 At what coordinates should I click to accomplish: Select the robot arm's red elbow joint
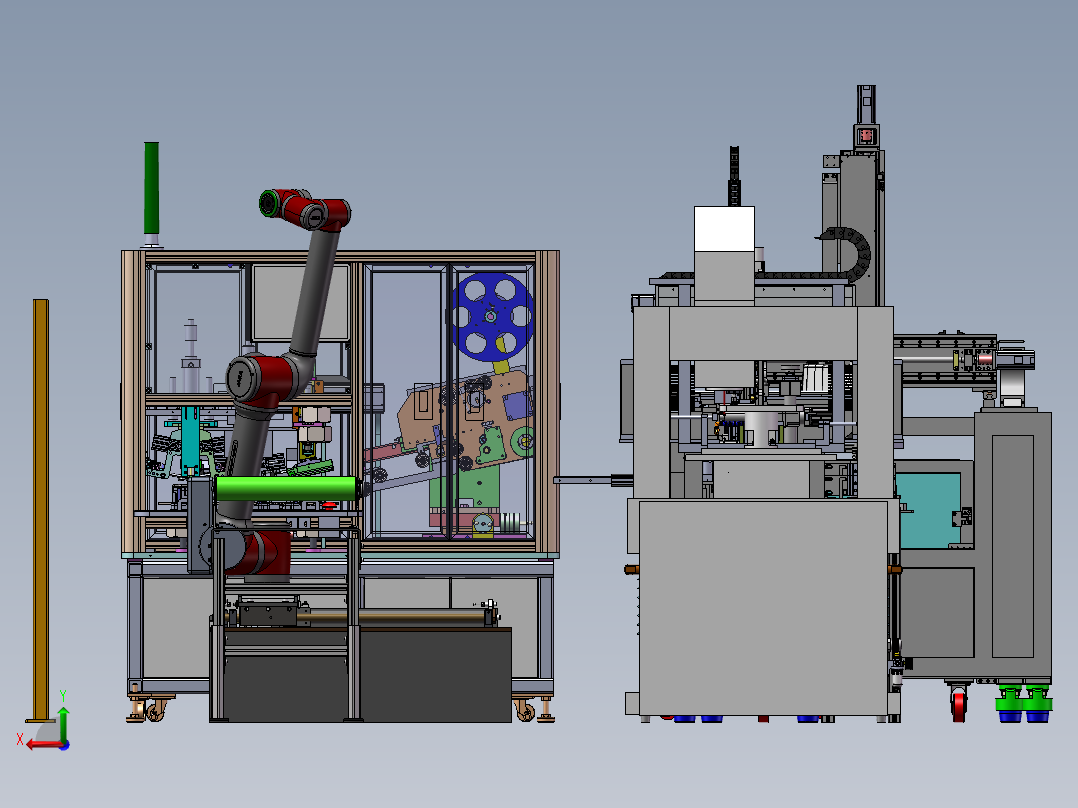tap(263, 380)
